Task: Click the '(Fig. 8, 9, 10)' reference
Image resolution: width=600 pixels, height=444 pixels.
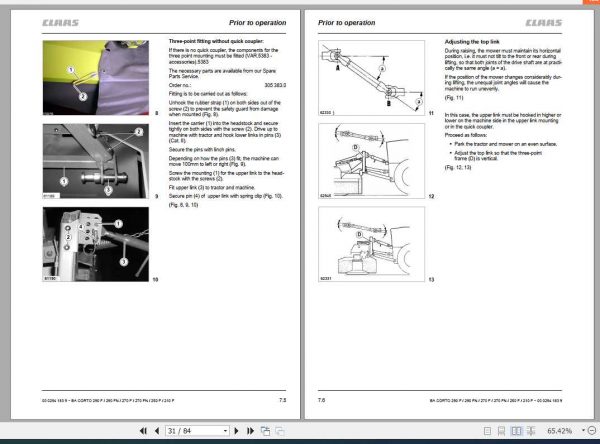Action: (184, 205)
